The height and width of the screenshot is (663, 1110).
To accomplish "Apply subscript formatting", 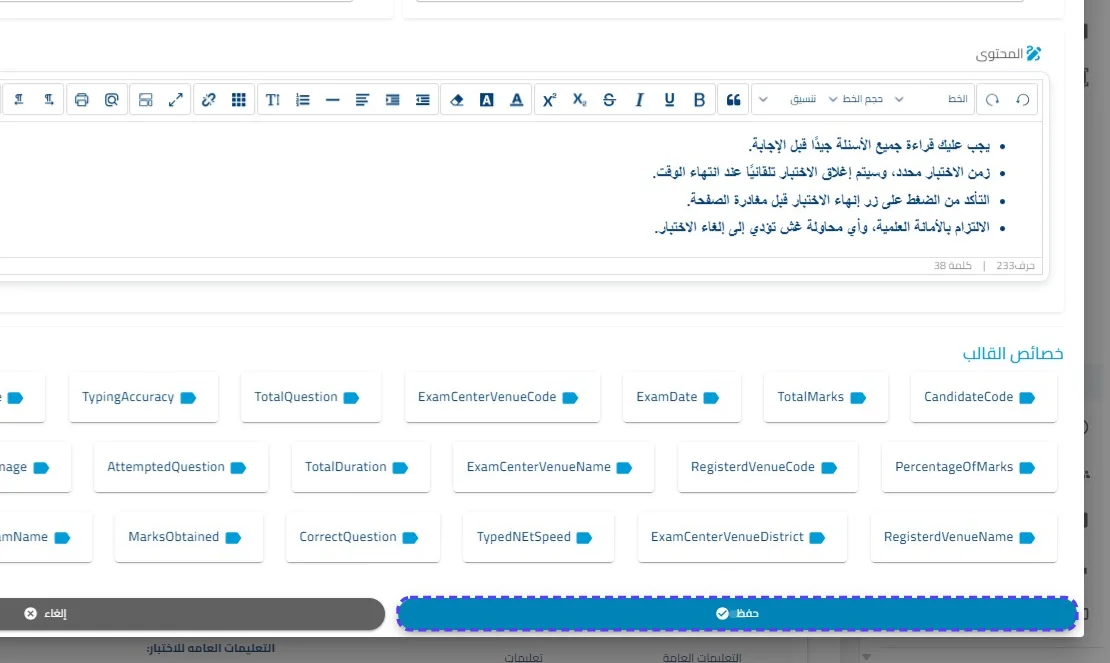I will [x=579, y=100].
